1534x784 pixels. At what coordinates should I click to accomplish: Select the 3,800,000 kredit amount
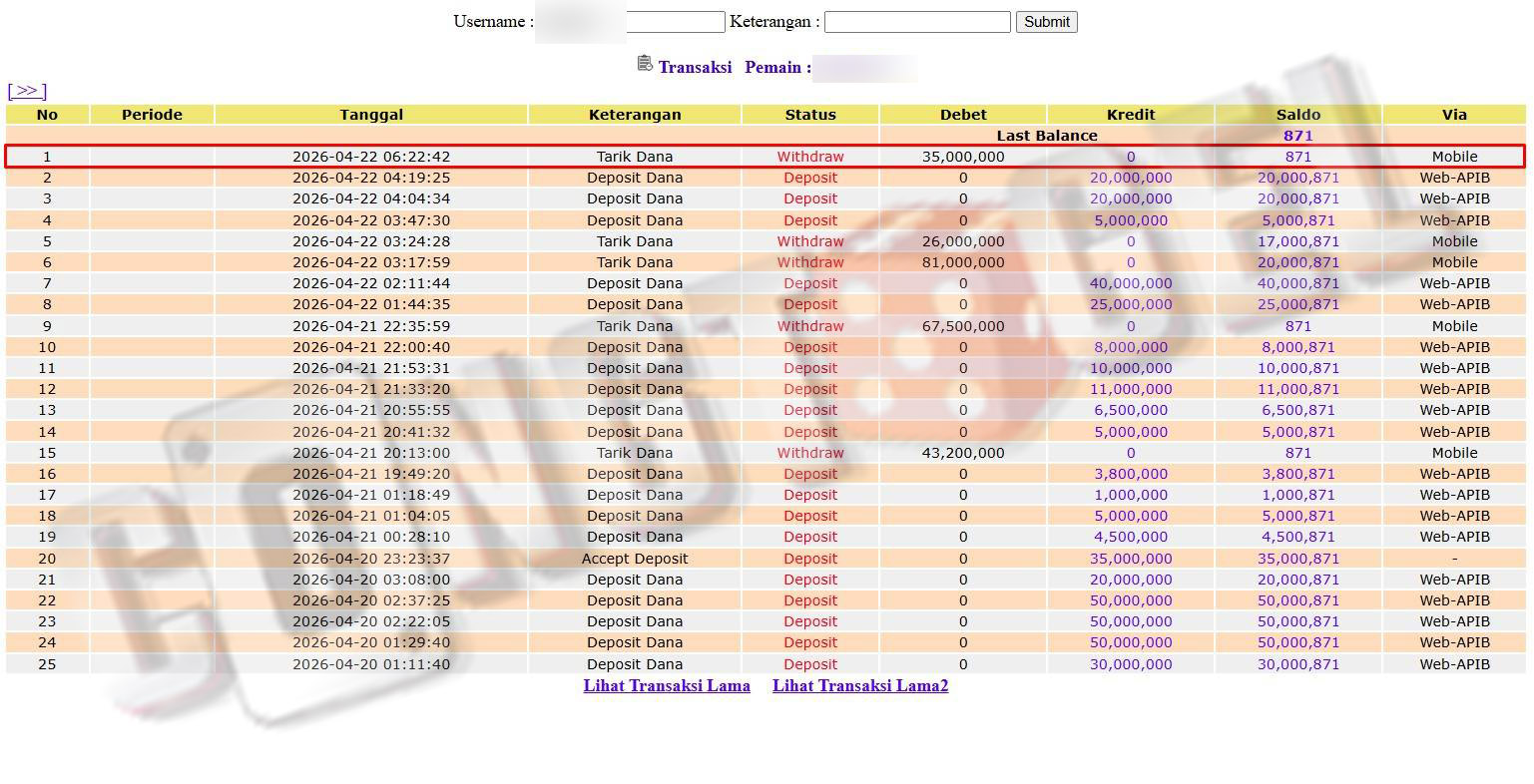pos(1131,474)
